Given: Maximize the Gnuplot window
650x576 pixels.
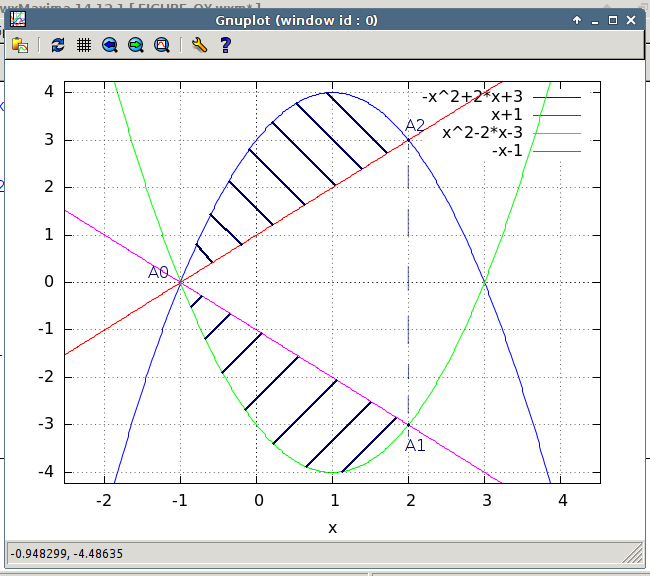Looking at the screenshot, I should 613,20.
